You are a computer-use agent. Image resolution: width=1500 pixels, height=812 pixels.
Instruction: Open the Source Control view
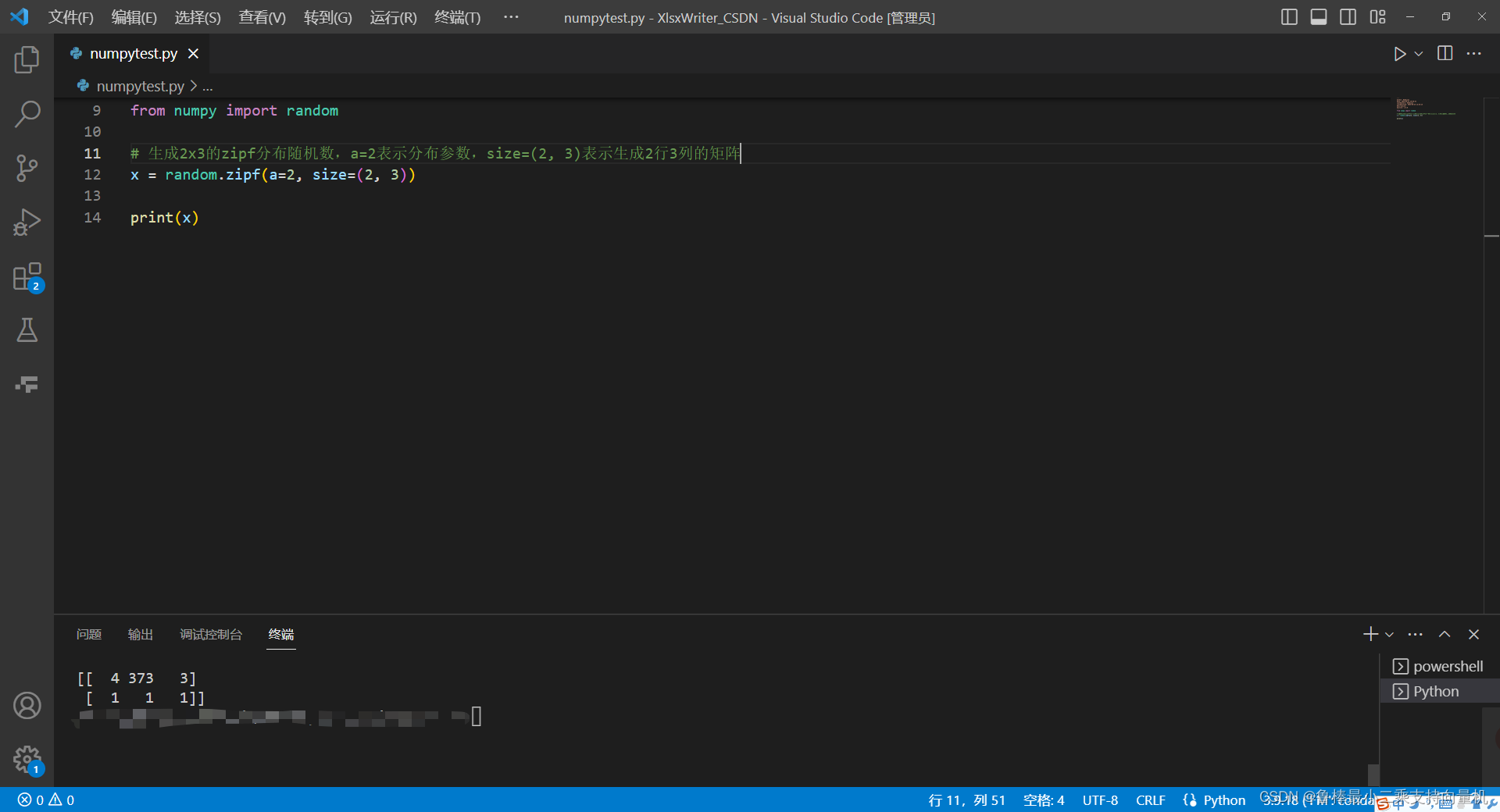click(27, 168)
